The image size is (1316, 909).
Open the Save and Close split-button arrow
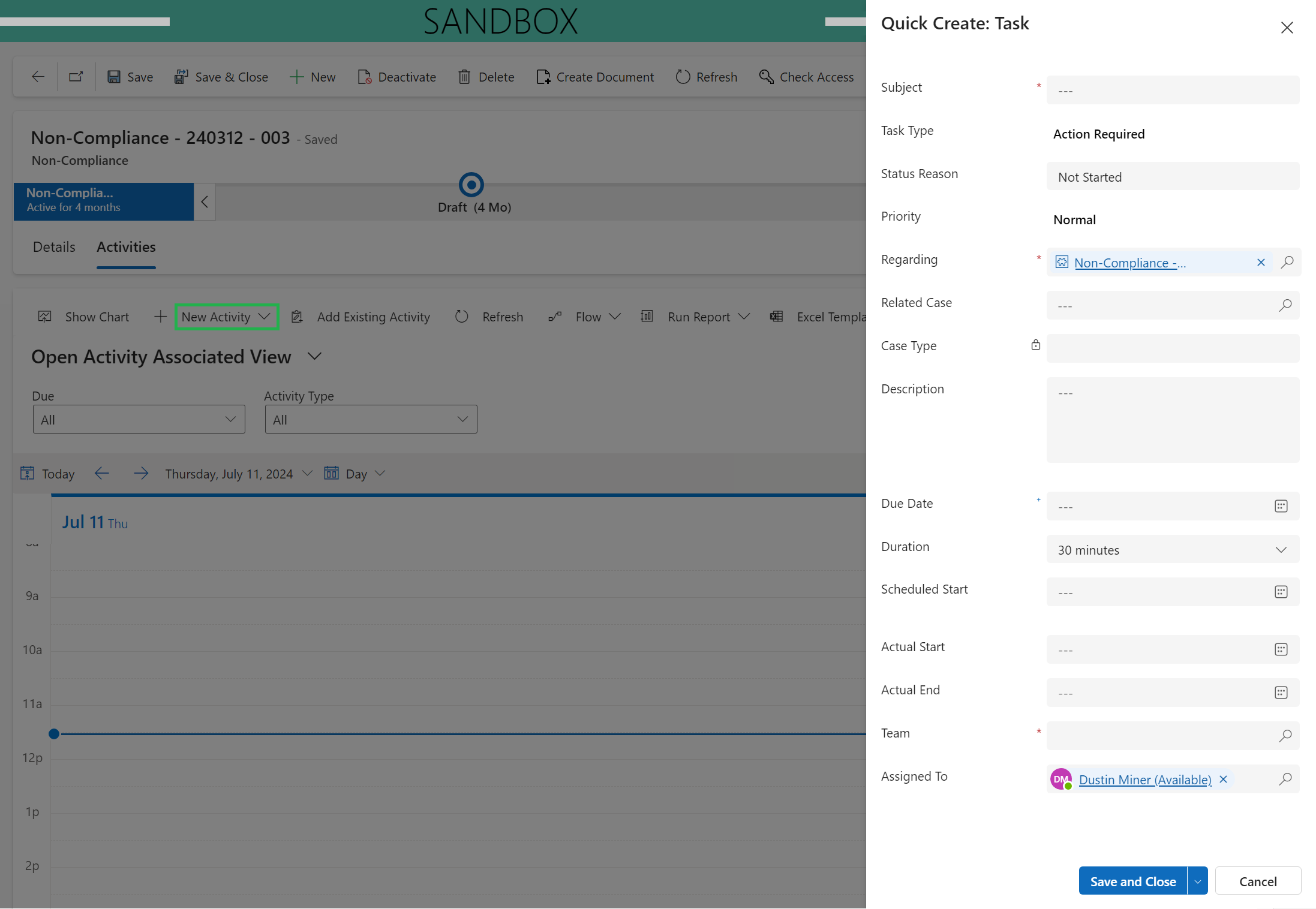pyautogui.click(x=1197, y=881)
